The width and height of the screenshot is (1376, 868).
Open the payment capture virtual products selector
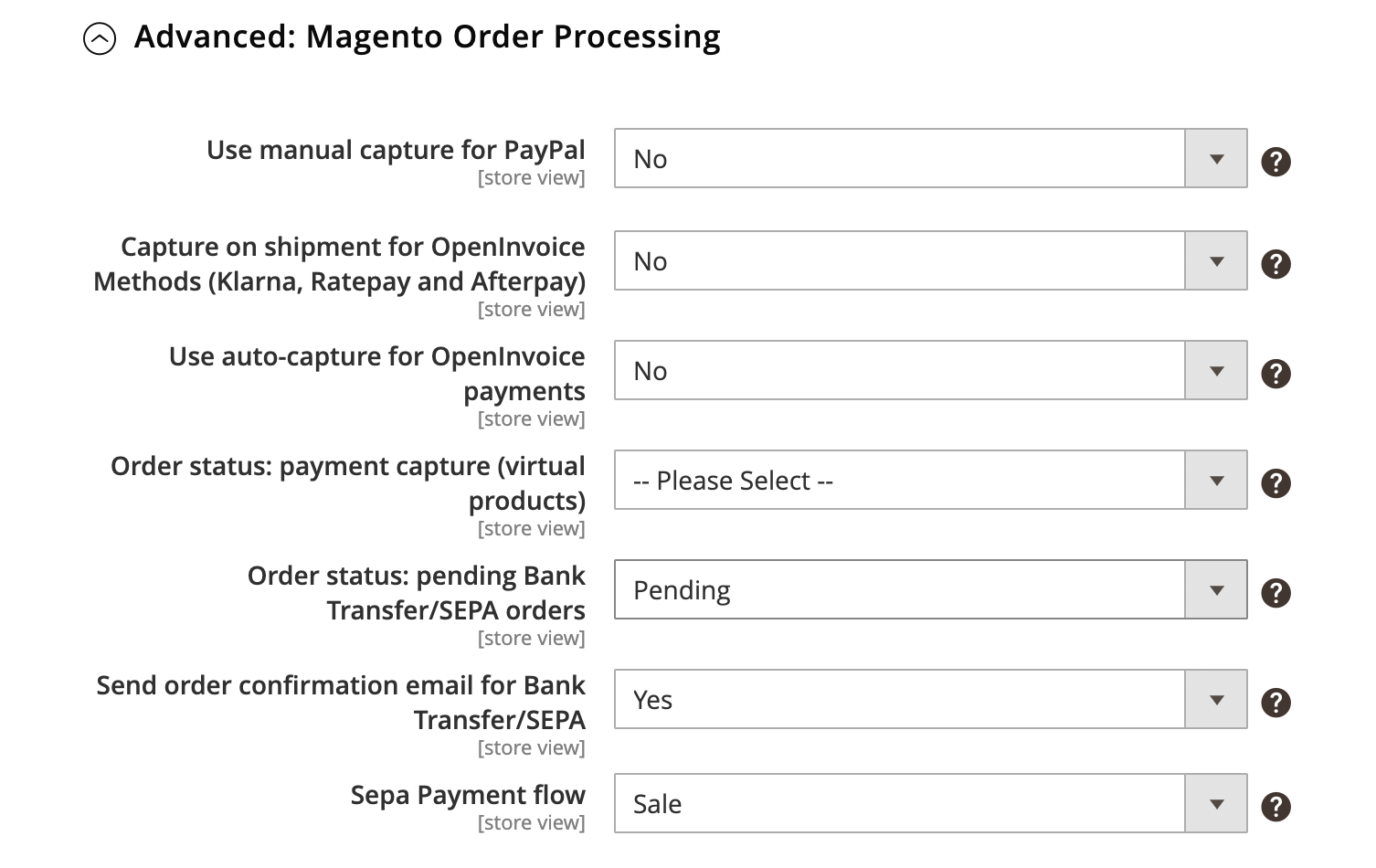point(1215,480)
